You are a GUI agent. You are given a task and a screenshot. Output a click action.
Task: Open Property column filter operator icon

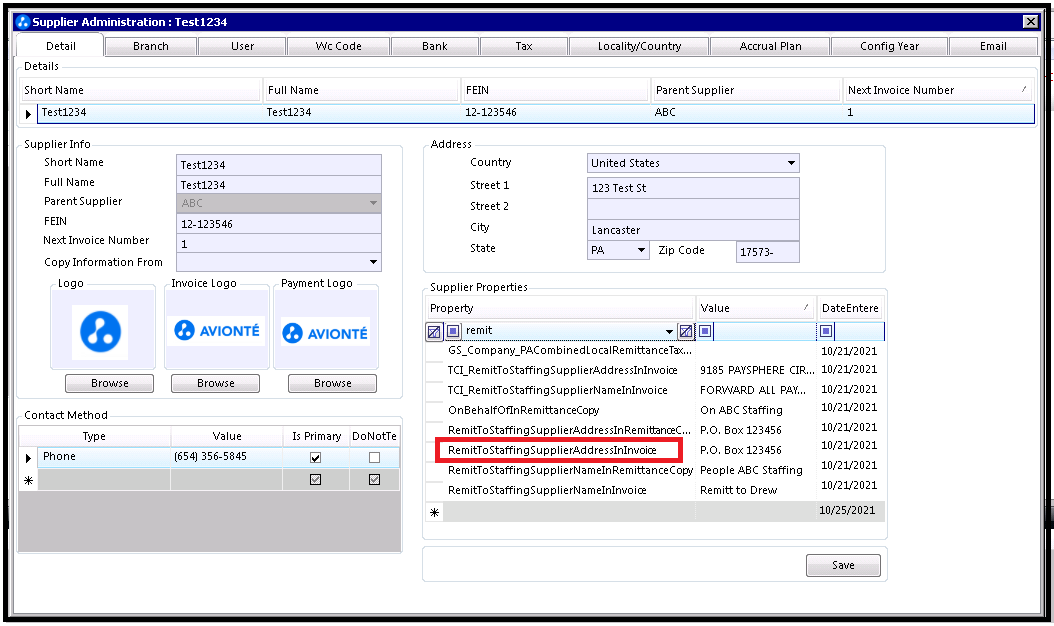tap(453, 331)
